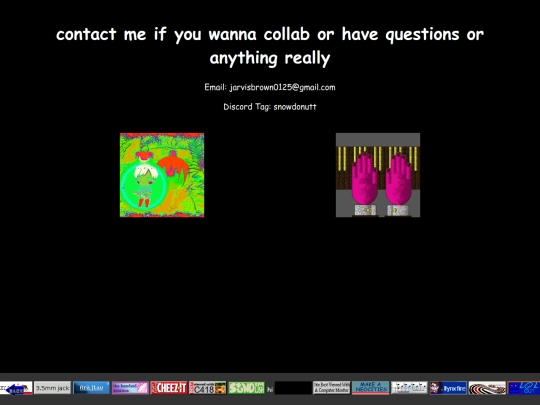Click the solid black web badge
Image resolution: width=540 pixels, height=405 pixels.
293,388
